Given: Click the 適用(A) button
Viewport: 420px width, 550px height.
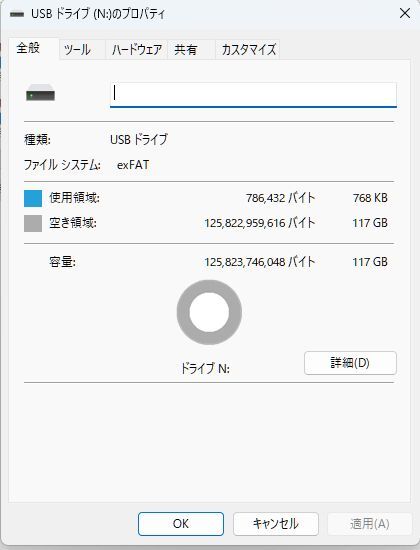Looking at the screenshot, I should pyautogui.click(x=369, y=524).
